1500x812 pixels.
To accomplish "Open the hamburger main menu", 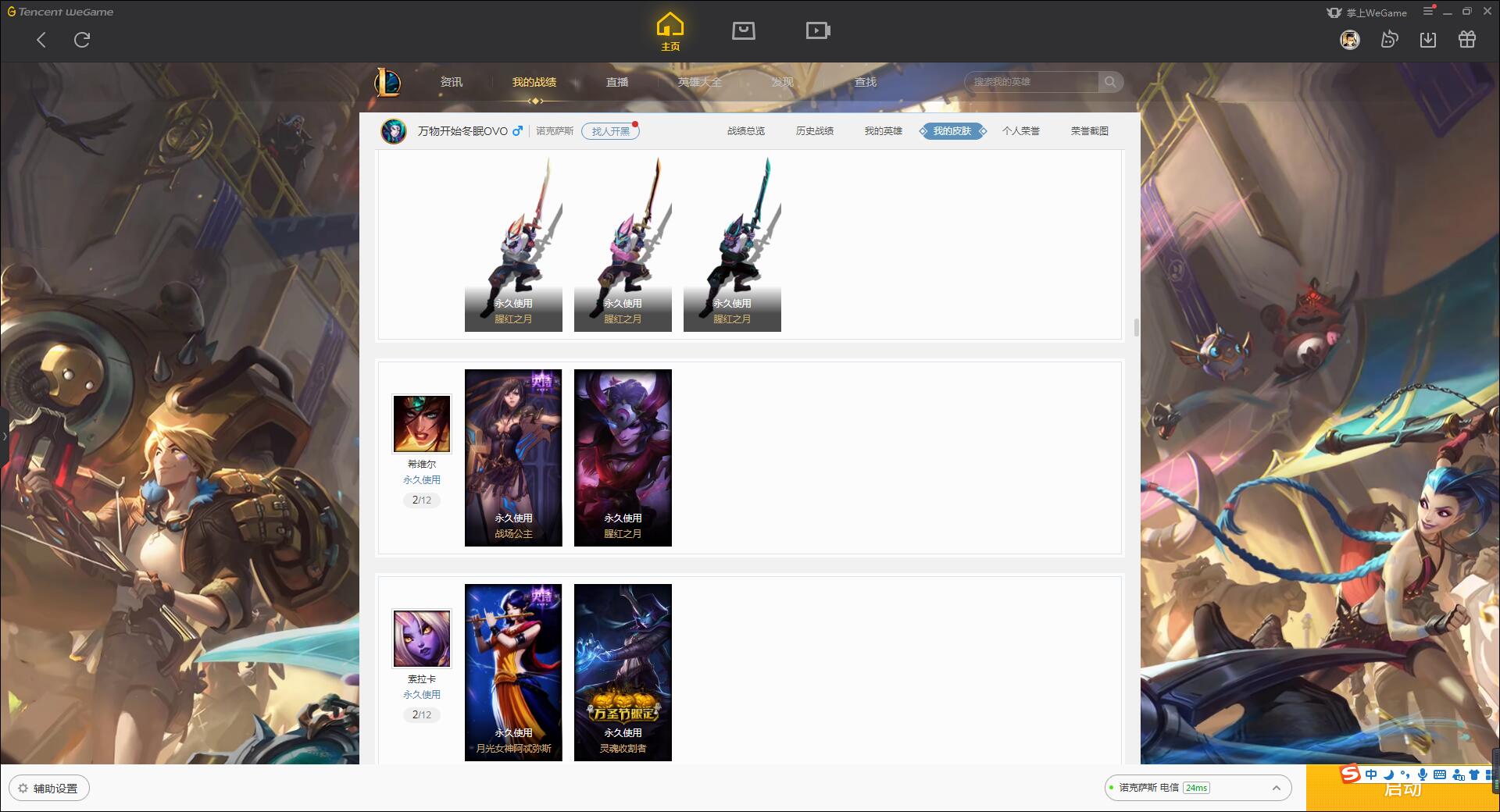I will coord(1428,11).
